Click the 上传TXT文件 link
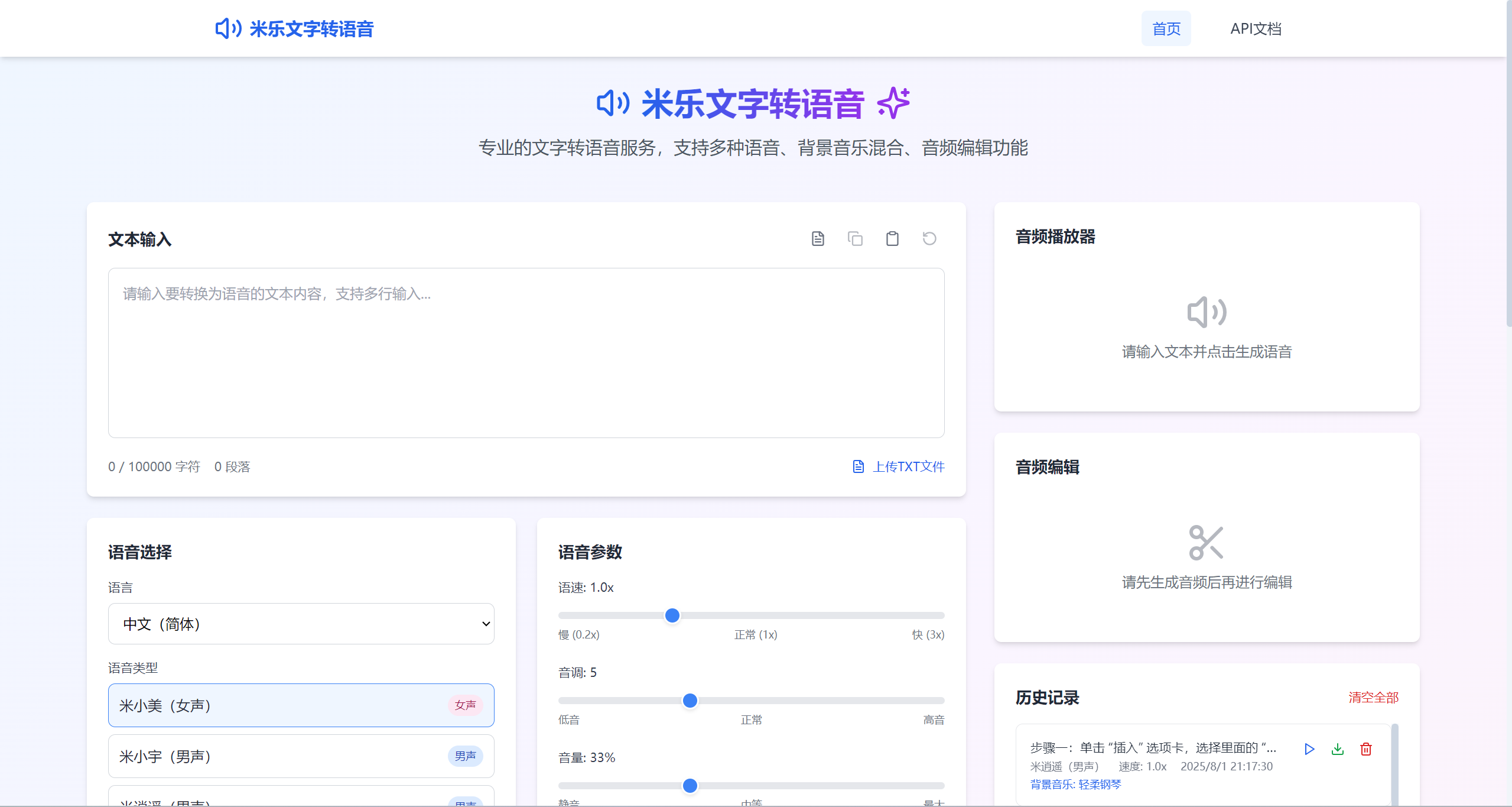The image size is (1512, 807). pyautogui.click(x=909, y=466)
